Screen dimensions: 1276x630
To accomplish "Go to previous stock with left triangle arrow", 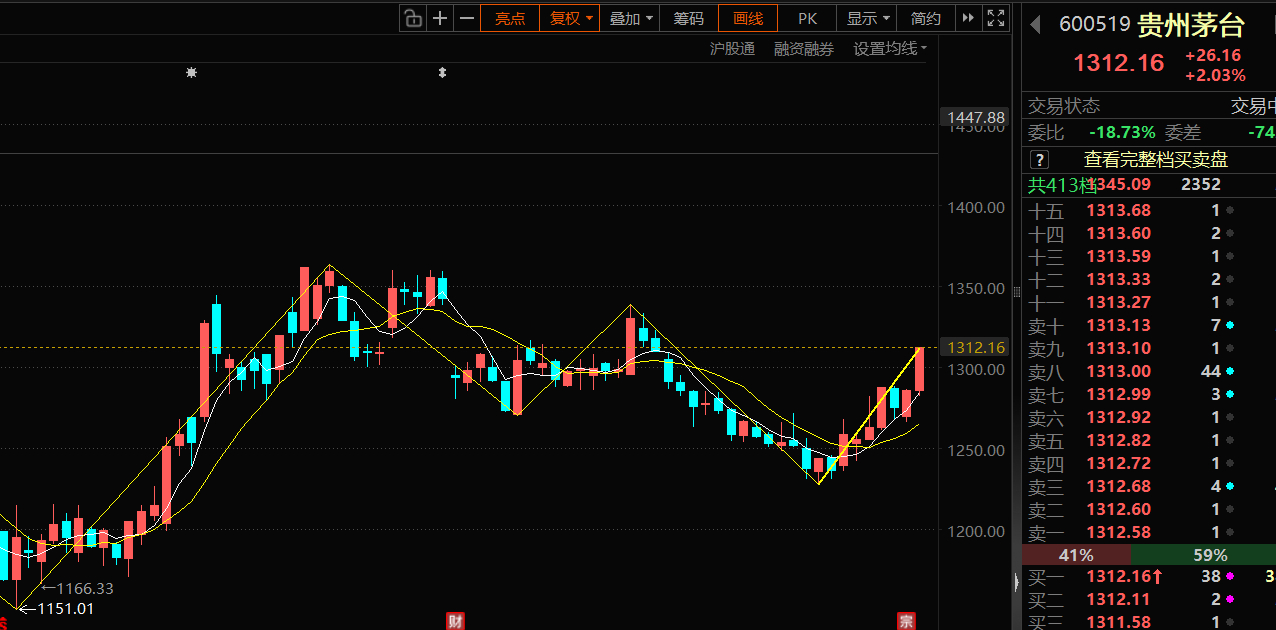I will (1036, 24).
